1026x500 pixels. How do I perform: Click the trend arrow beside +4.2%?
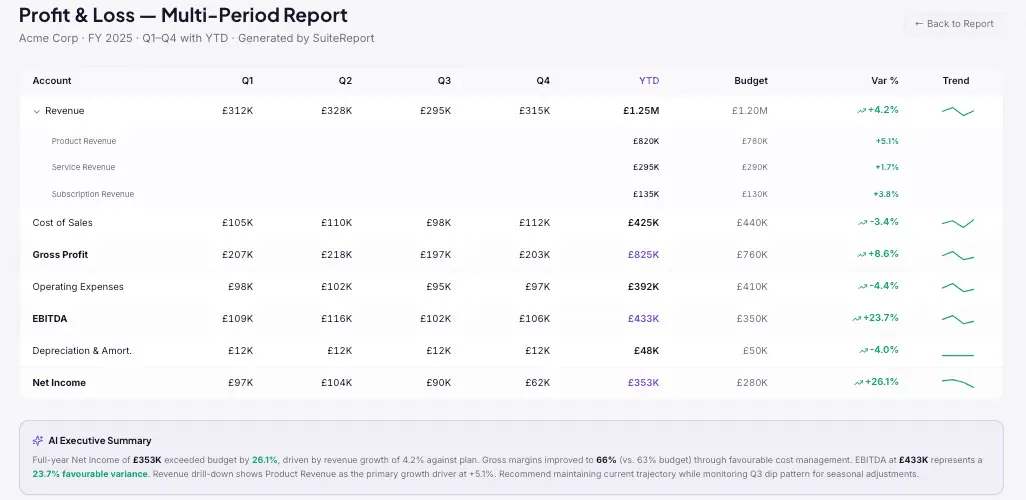862,111
